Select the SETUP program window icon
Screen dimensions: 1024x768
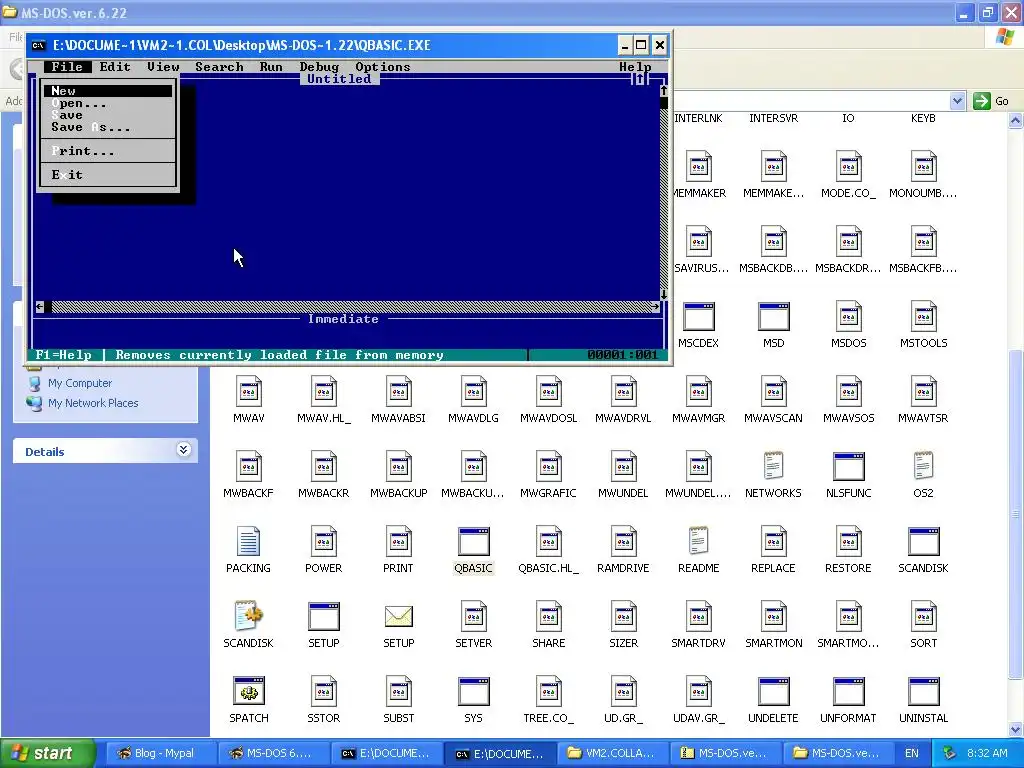coord(324,616)
